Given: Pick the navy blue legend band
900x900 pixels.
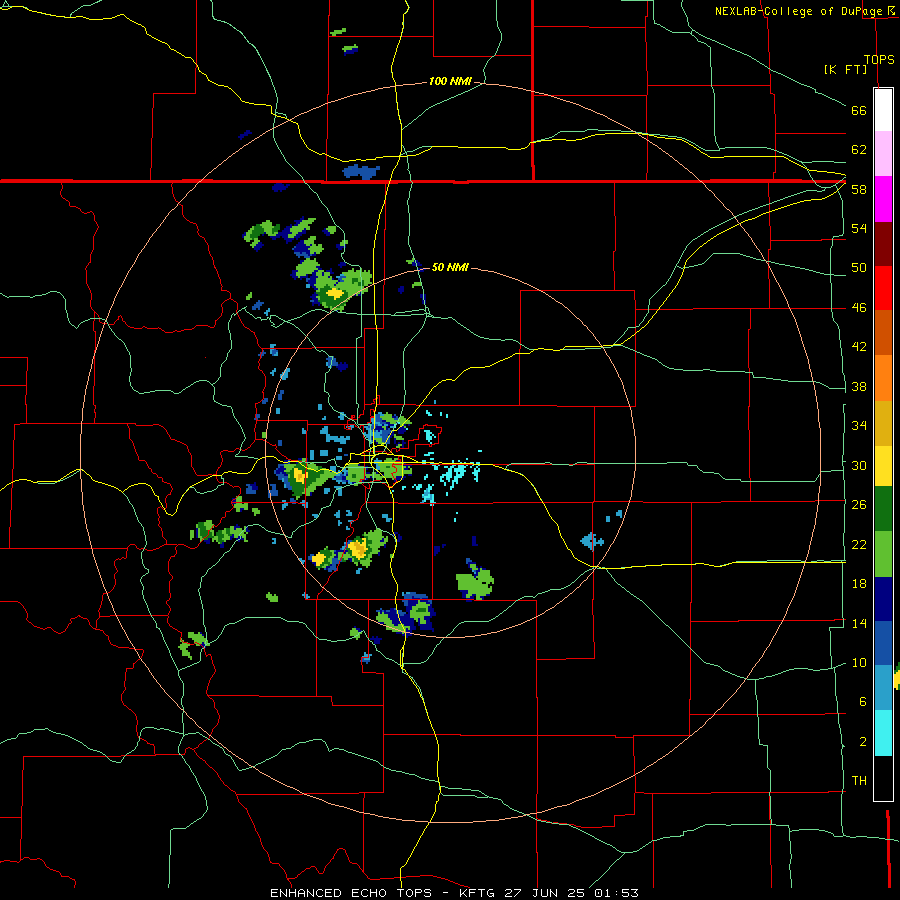Looking at the screenshot, I should (883, 599).
